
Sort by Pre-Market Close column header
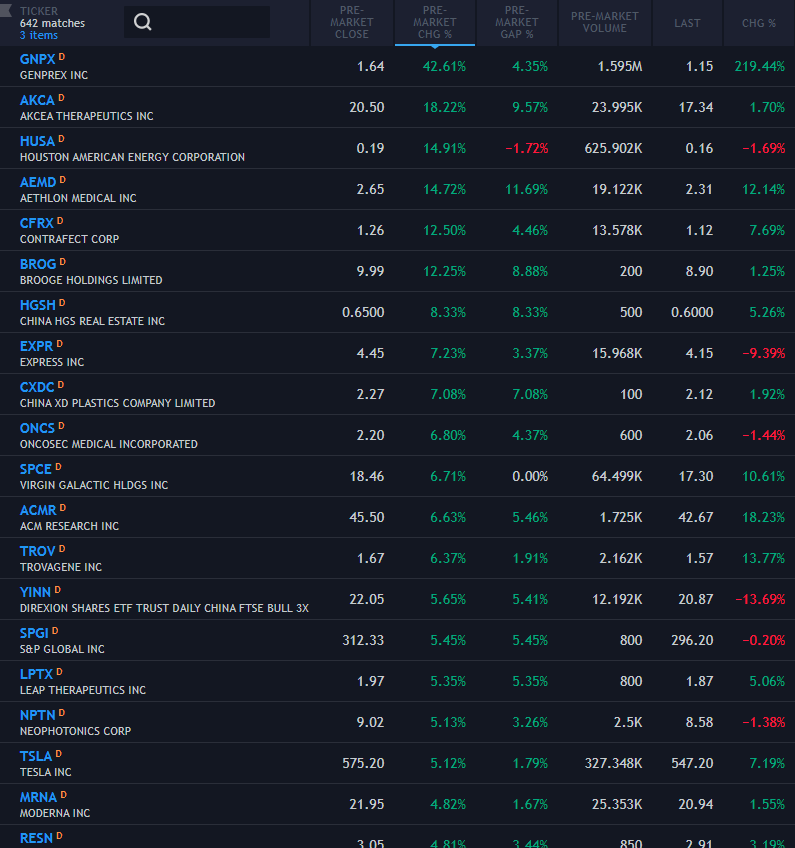click(x=352, y=22)
